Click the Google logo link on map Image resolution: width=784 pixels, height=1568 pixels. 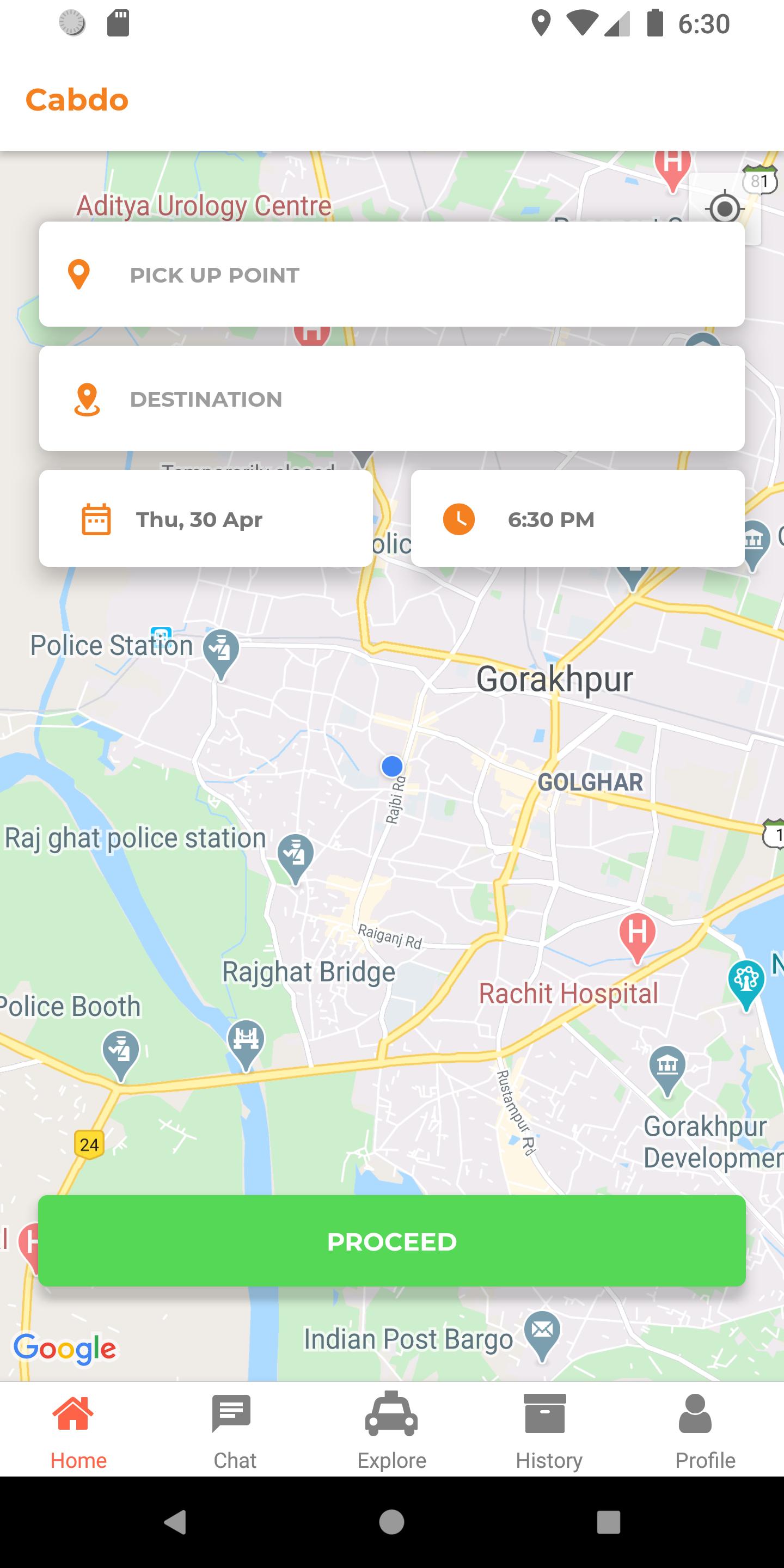coord(65,1349)
